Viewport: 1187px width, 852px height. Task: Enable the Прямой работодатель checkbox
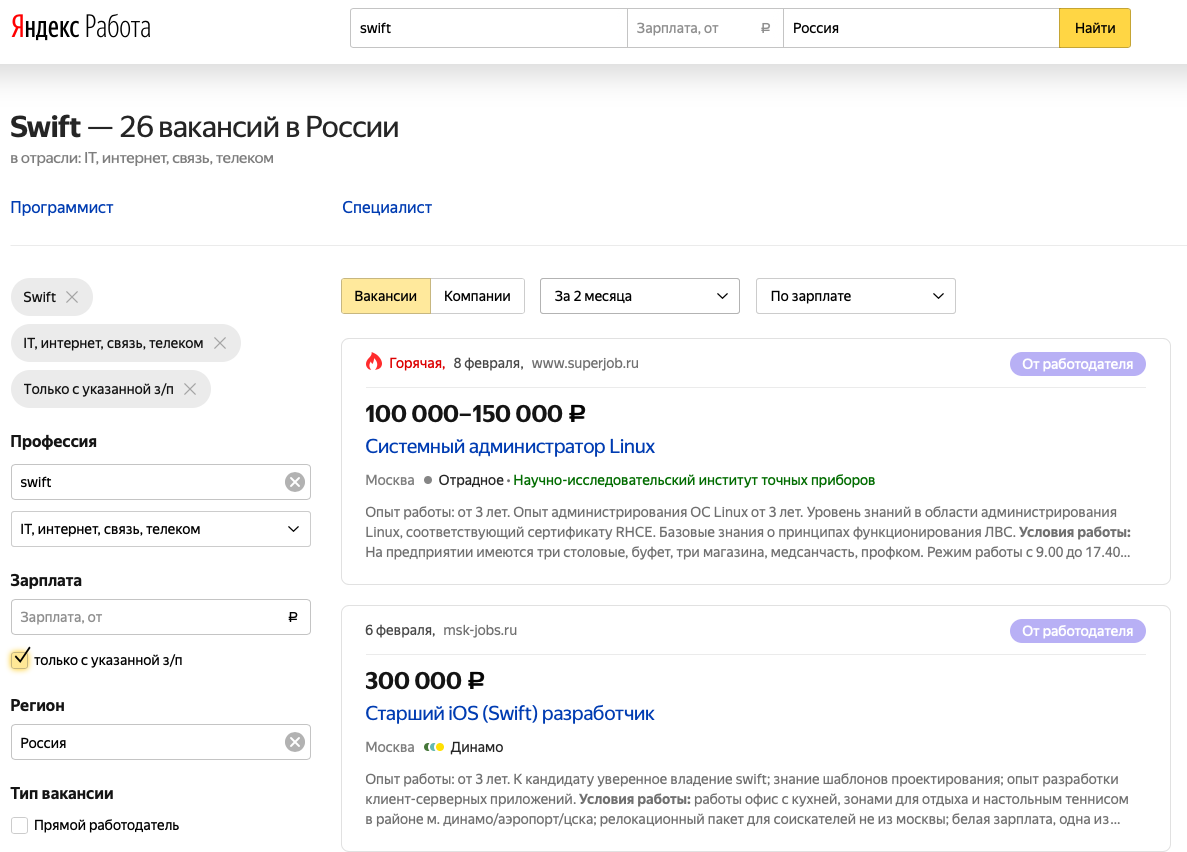pyautogui.click(x=20, y=825)
